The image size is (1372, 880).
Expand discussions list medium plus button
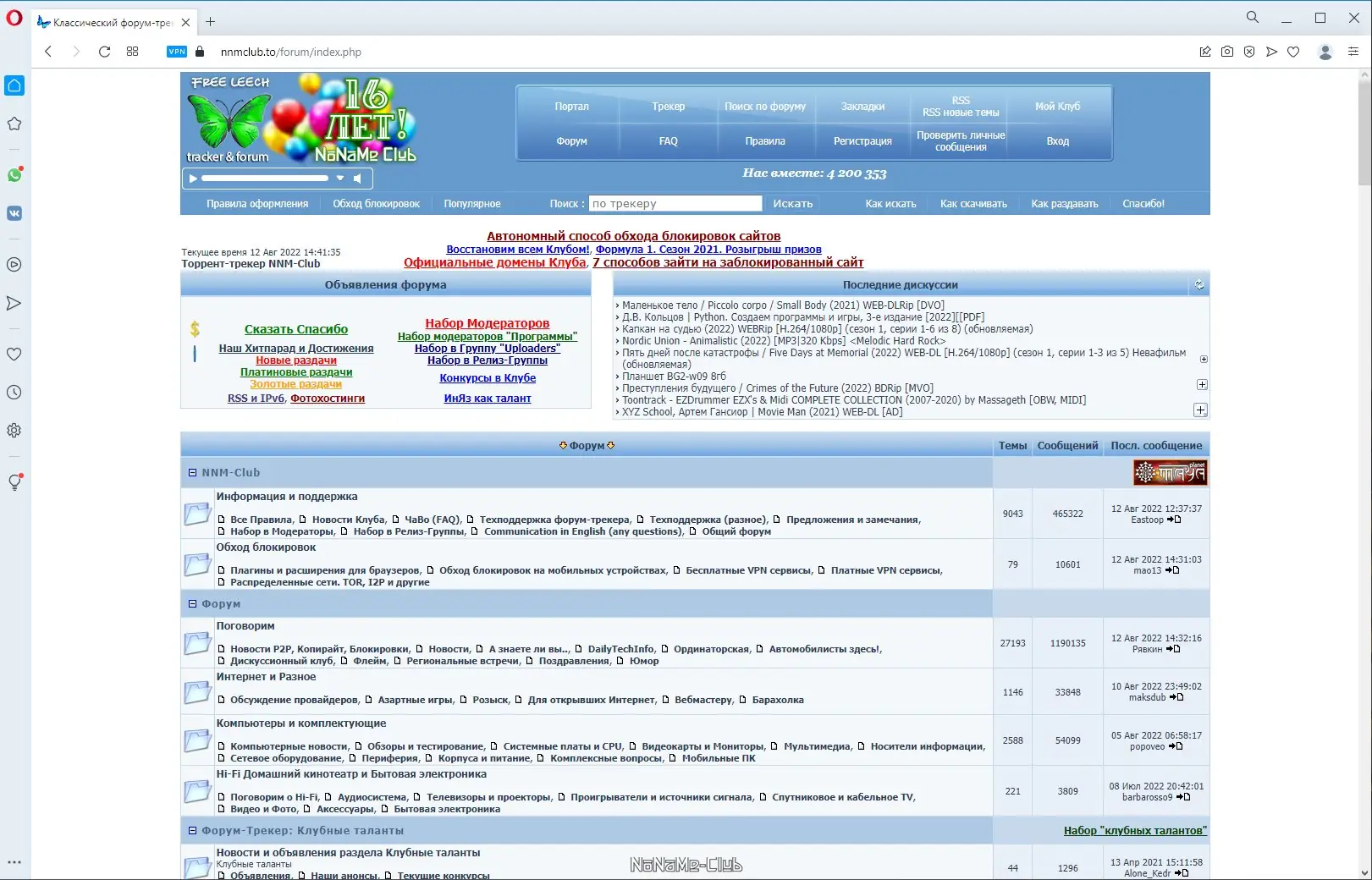click(1202, 385)
